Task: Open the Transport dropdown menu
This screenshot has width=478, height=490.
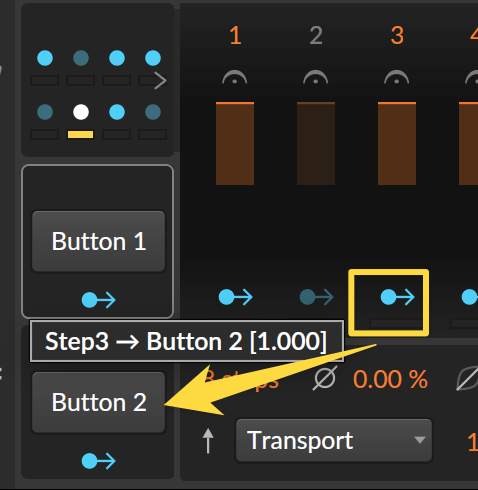Action: pos(334,440)
